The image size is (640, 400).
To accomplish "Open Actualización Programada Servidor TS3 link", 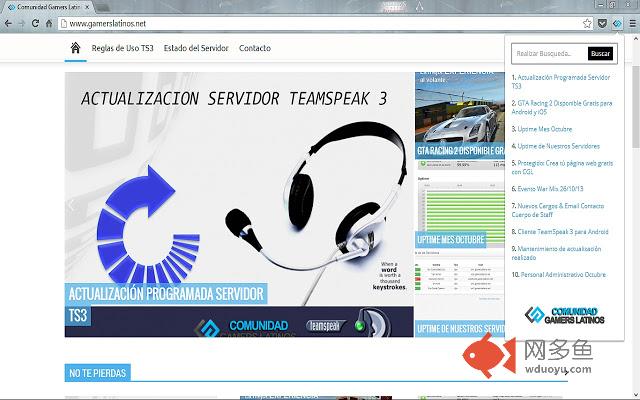I will click(x=563, y=81).
